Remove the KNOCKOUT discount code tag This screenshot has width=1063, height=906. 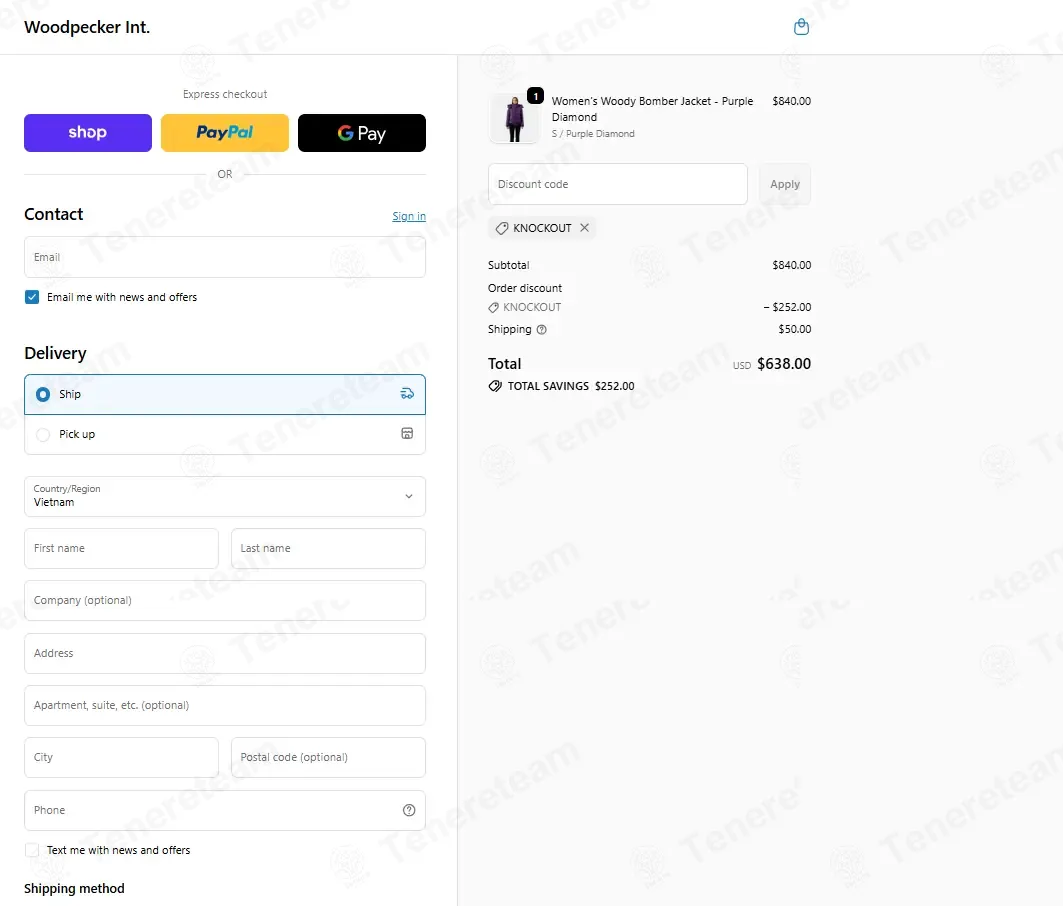click(x=584, y=228)
